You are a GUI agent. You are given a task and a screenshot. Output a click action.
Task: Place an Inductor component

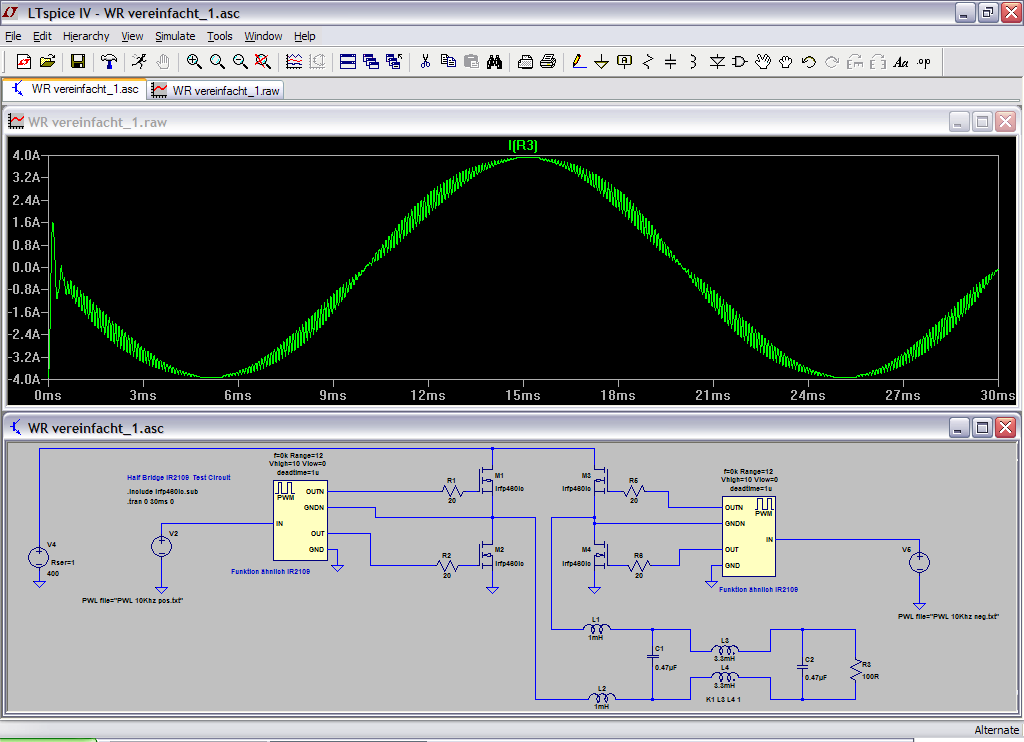pos(694,61)
